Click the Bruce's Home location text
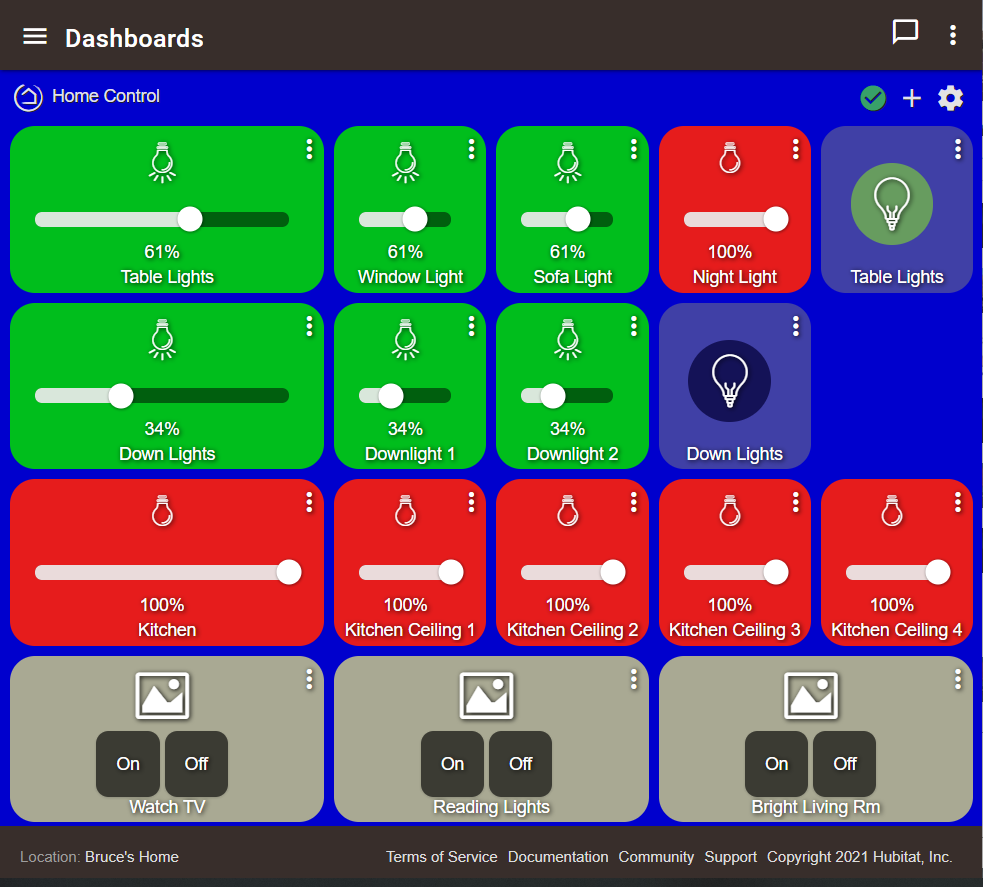 click(132, 857)
